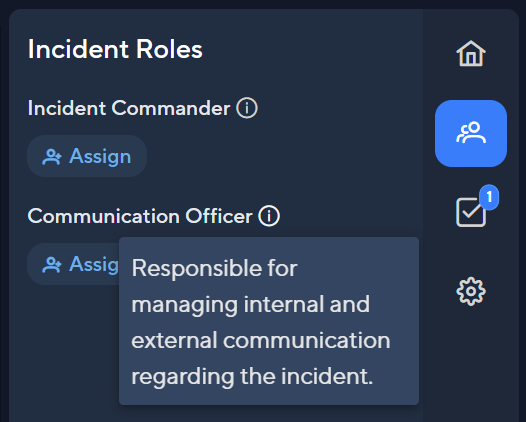The height and width of the screenshot is (422, 526).
Task: Click the info icon beside Communication Officer
Action: (x=269, y=216)
